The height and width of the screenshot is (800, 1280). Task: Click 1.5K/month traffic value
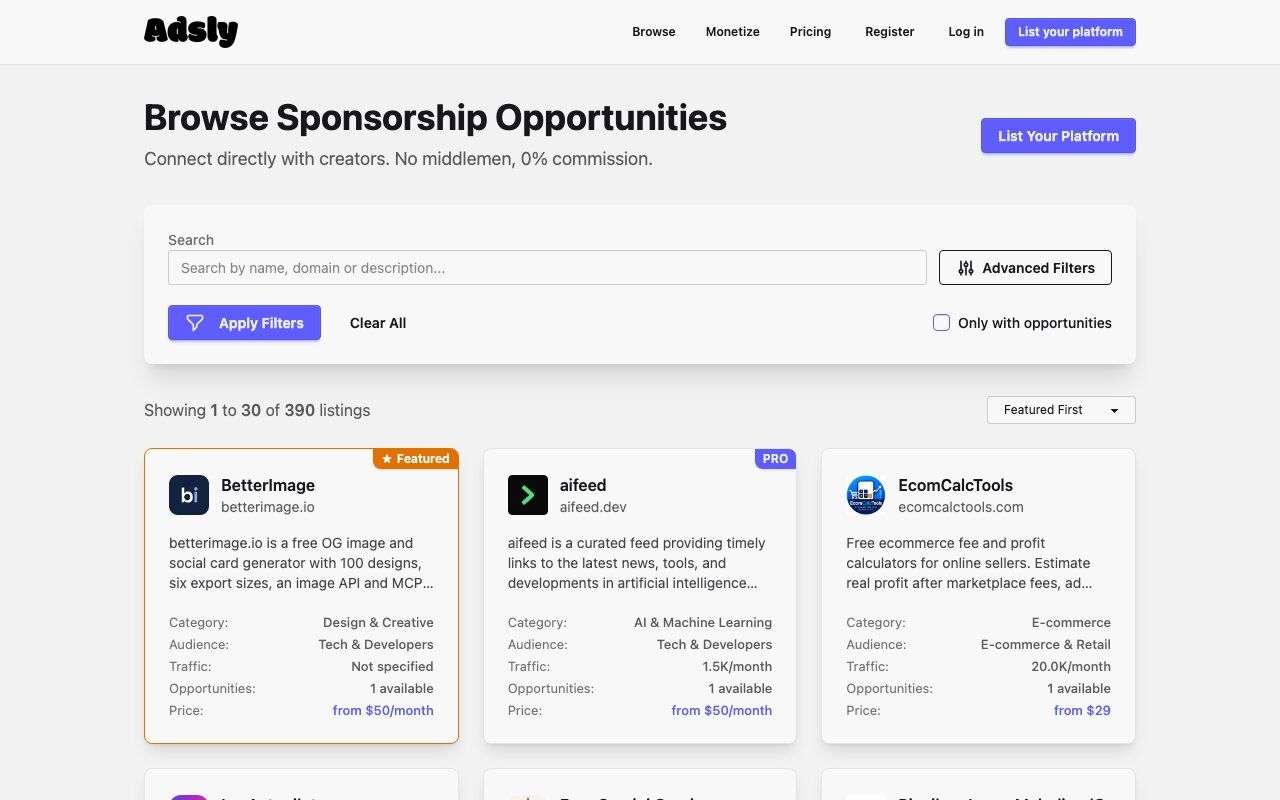[737, 666]
